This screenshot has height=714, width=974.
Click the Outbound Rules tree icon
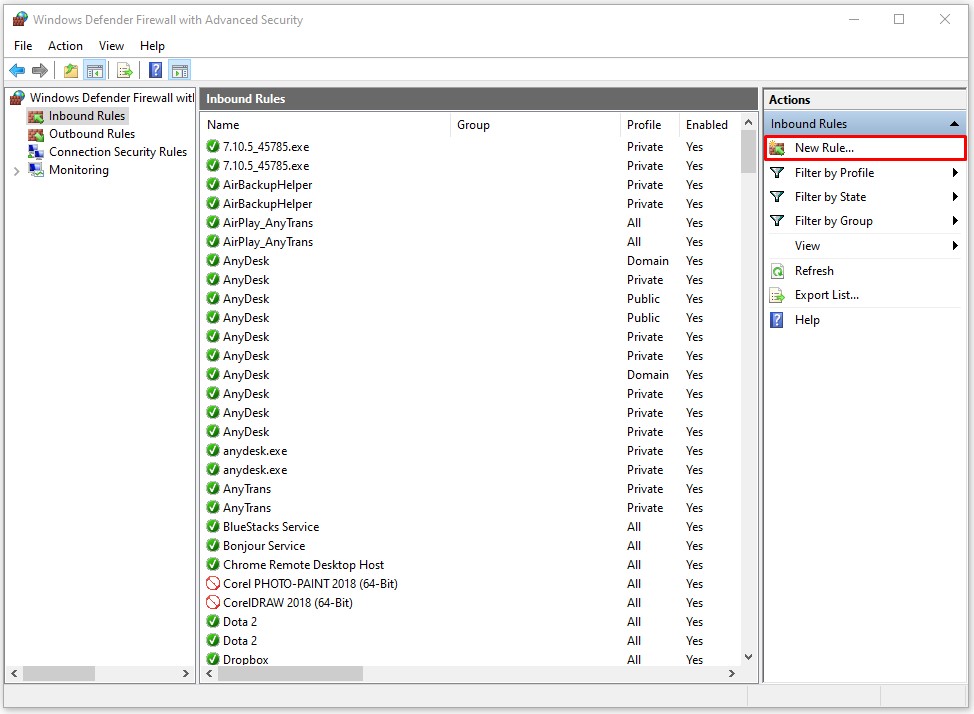(x=36, y=134)
